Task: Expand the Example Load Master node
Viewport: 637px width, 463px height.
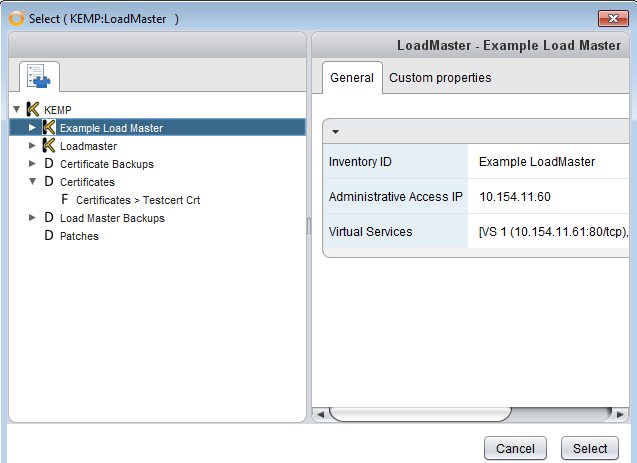Action: [x=32, y=128]
